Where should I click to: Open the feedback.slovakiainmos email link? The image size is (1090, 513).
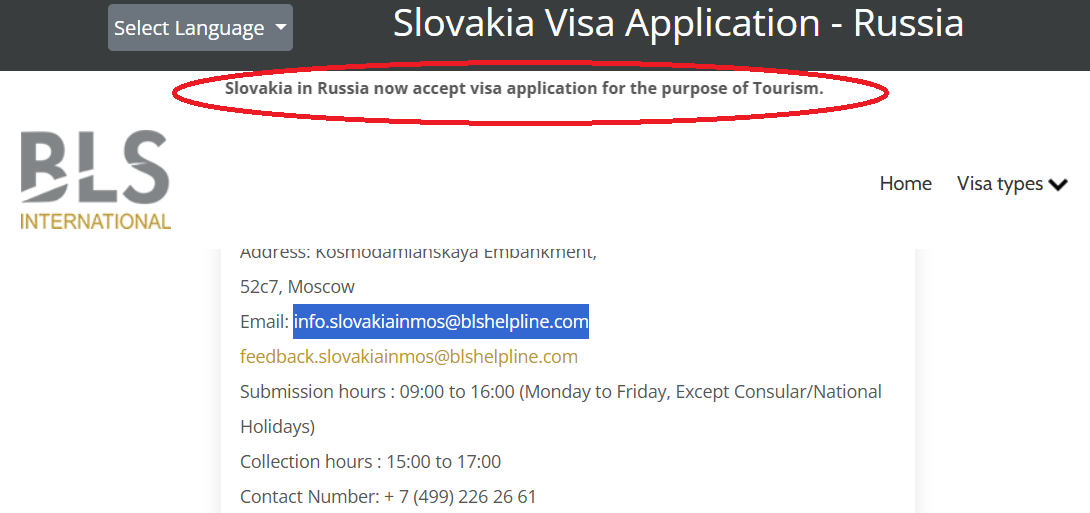408,357
